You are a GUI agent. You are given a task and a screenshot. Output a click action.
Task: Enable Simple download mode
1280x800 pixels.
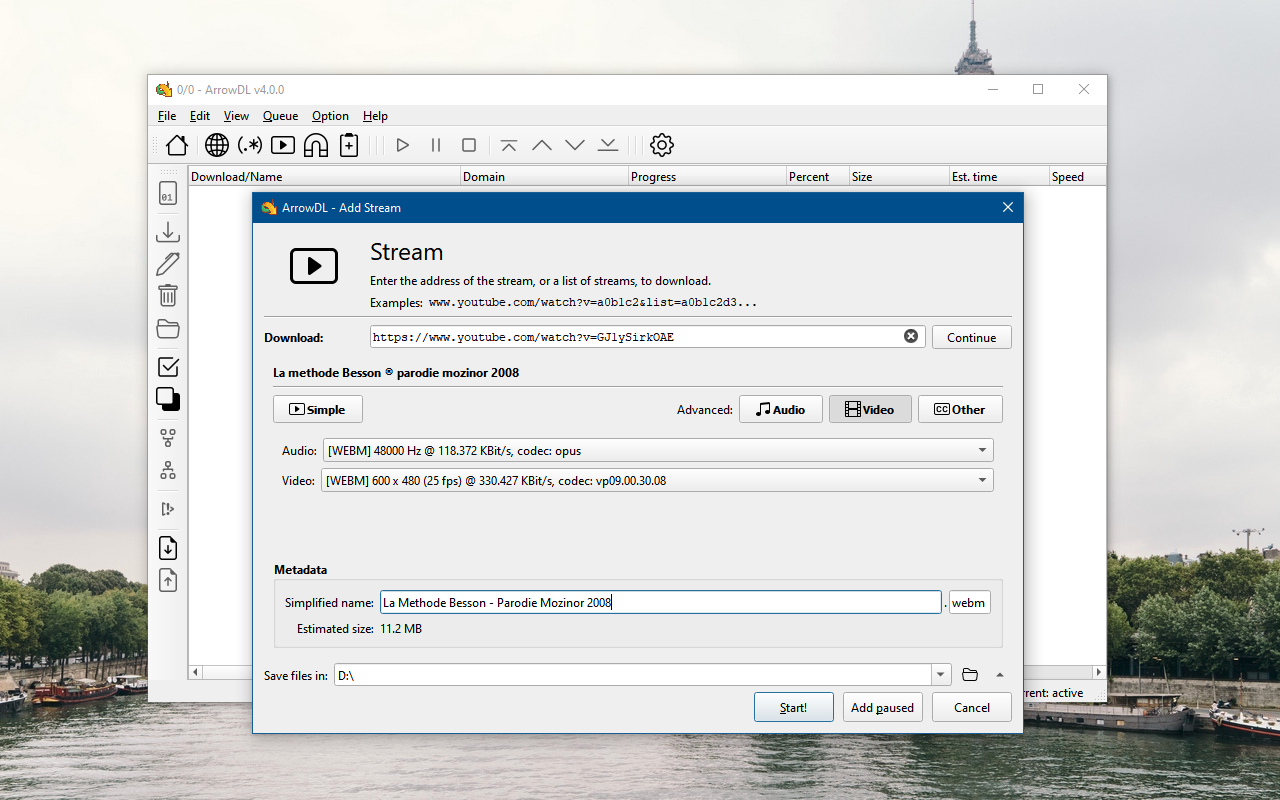click(x=317, y=408)
